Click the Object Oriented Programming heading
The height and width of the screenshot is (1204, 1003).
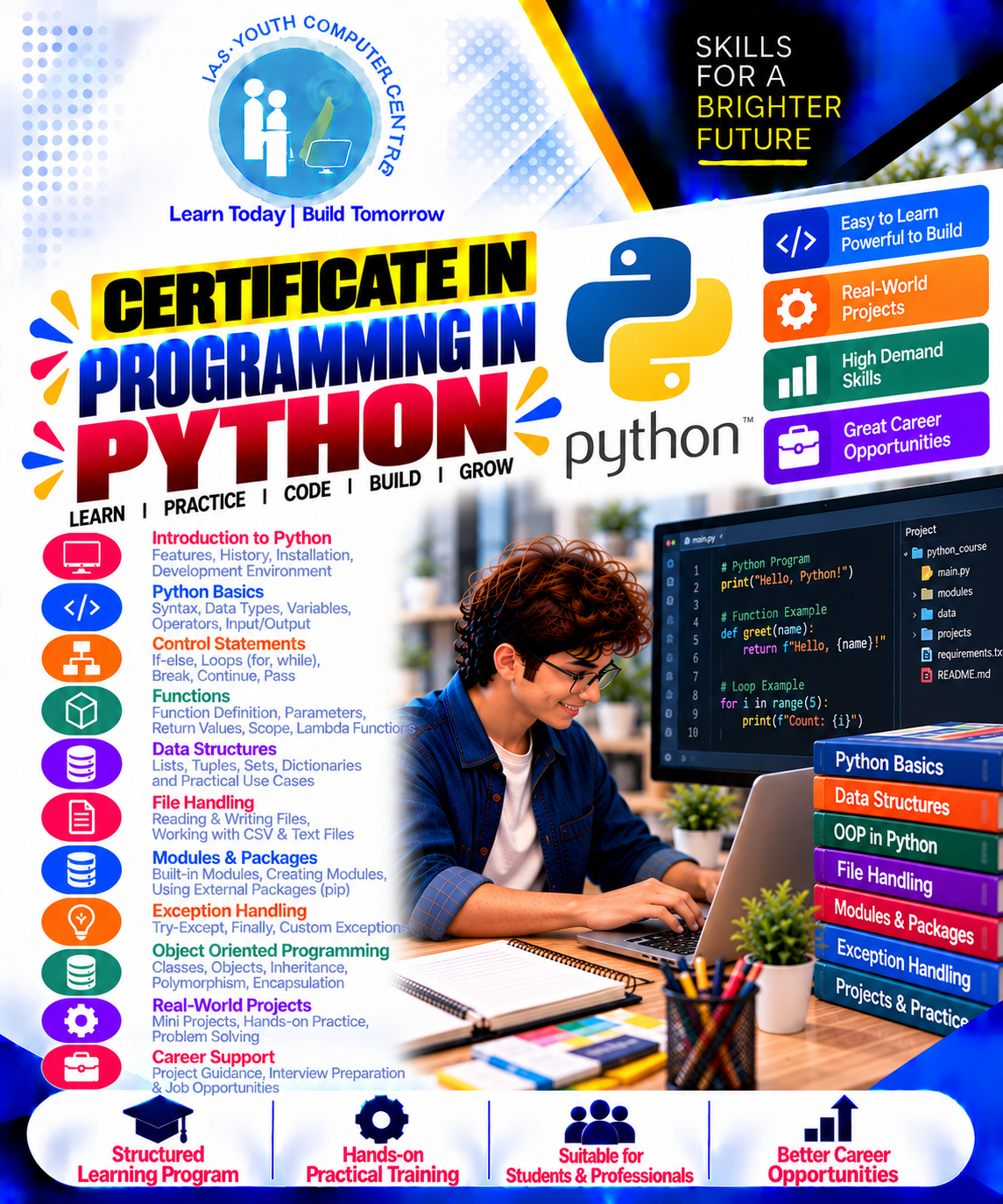(271, 951)
